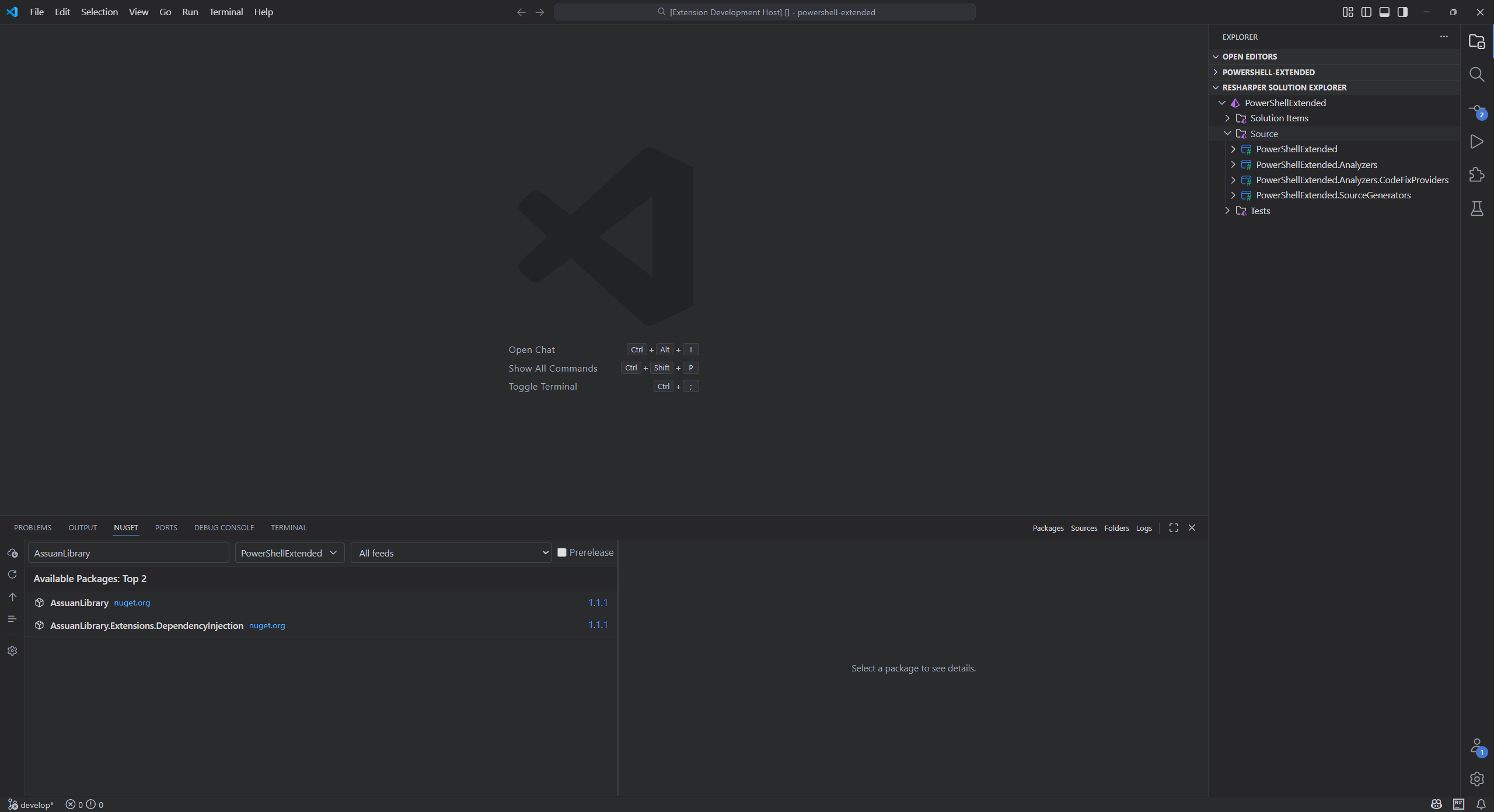The height and width of the screenshot is (812, 1494).
Task: Open the All feeds dropdown
Action: click(451, 553)
